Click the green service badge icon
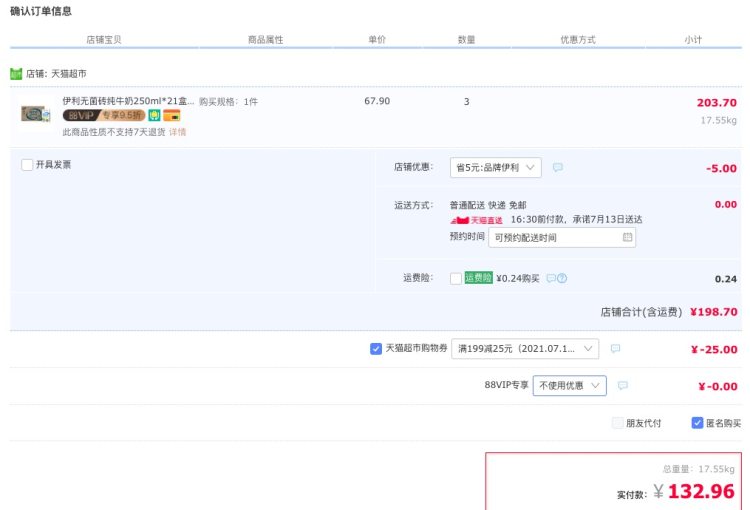The height and width of the screenshot is (510, 750). tap(154, 115)
